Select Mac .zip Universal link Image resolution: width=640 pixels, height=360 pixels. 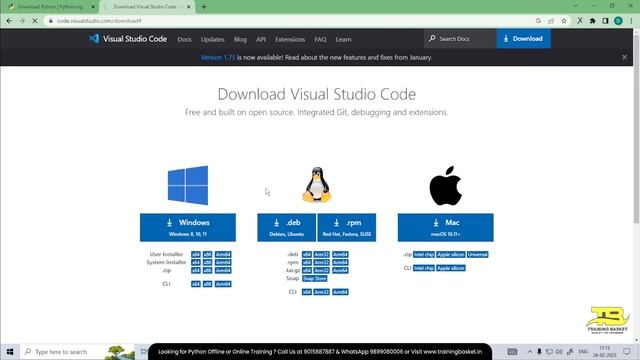pos(478,254)
